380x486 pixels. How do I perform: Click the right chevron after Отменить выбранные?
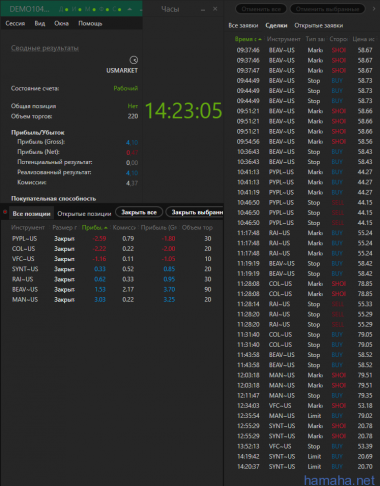(374, 9)
